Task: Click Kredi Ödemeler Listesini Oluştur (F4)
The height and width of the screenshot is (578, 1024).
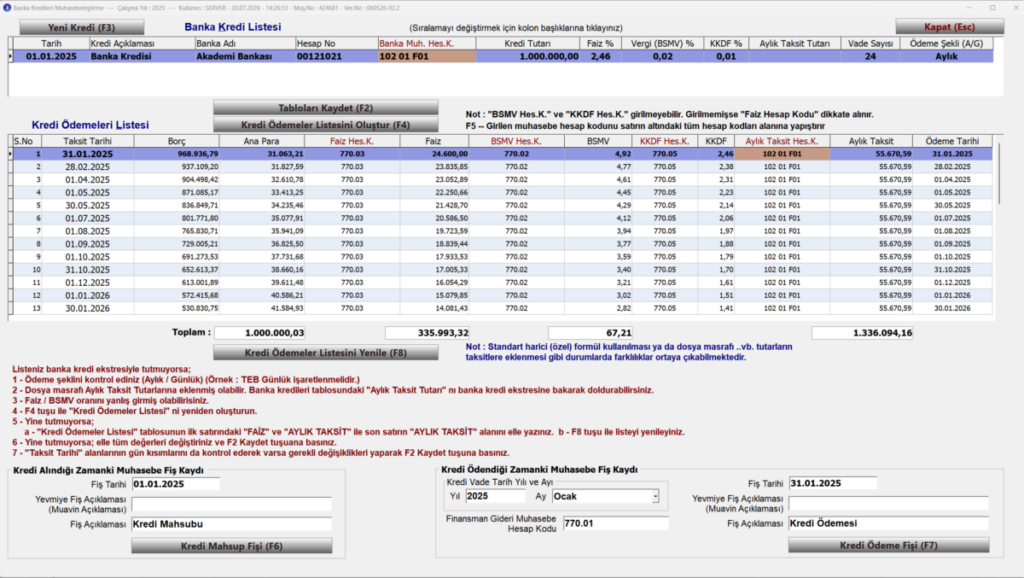Action: coord(325,125)
